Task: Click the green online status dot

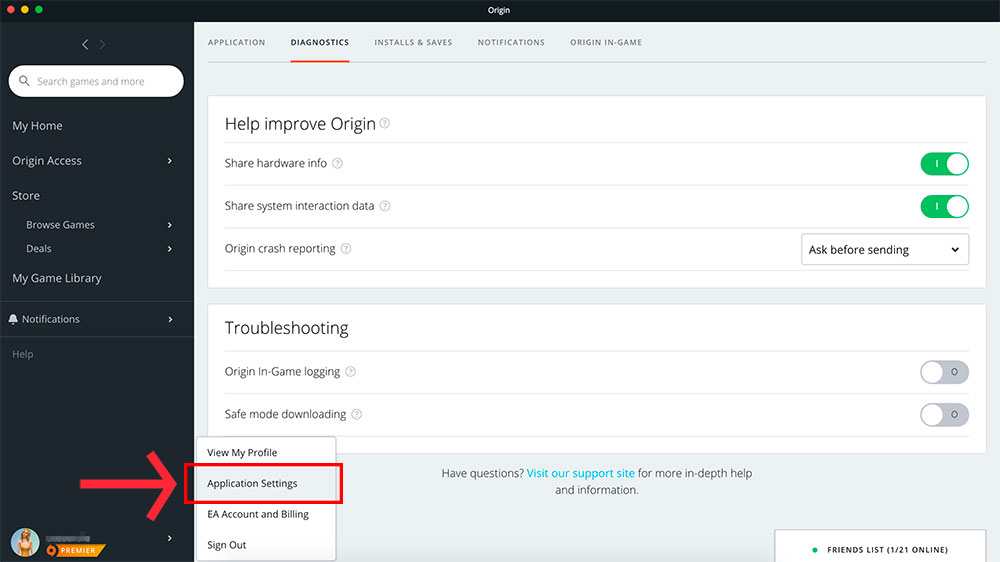Action: click(814, 550)
